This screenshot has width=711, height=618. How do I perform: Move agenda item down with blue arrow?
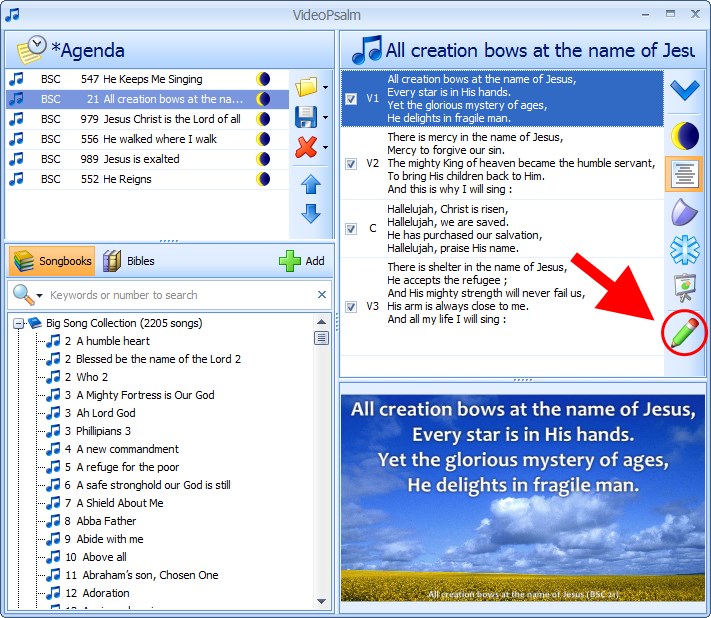click(x=311, y=214)
